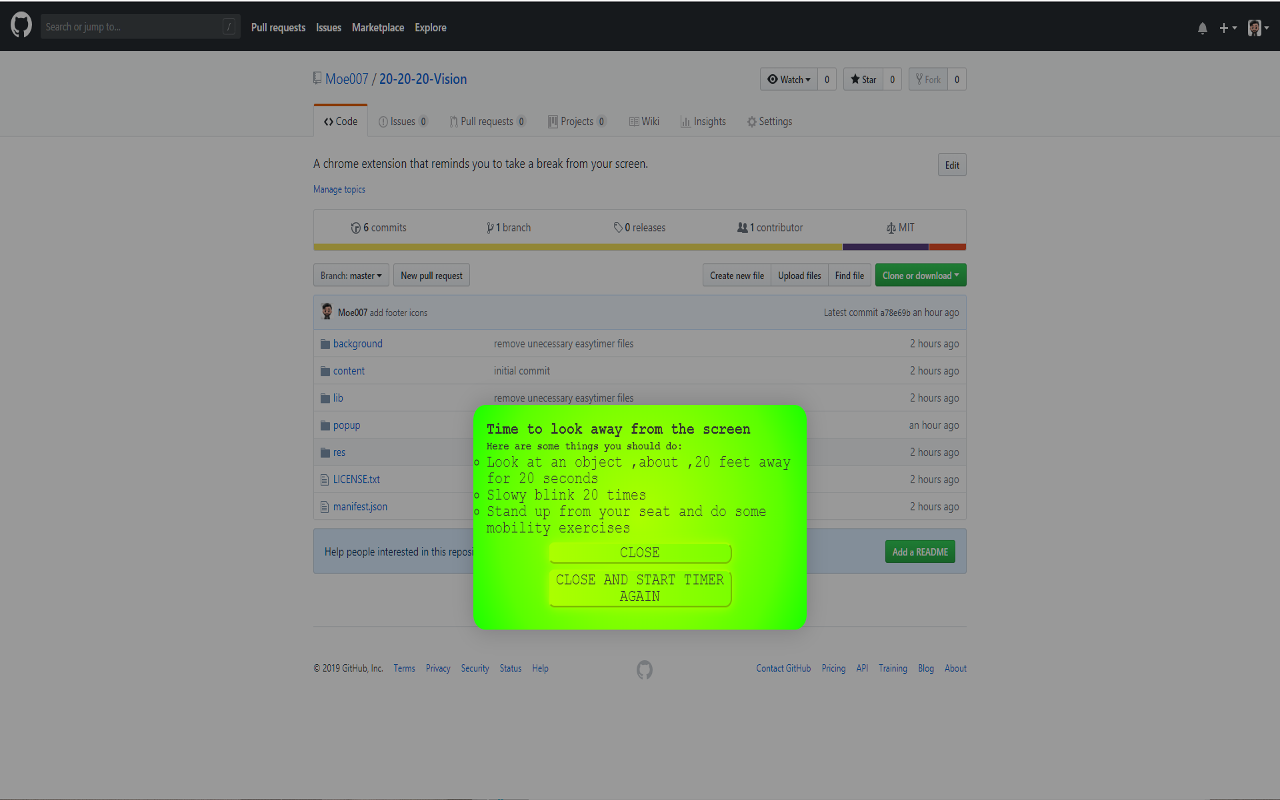Click New pull request button

tap(432, 275)
